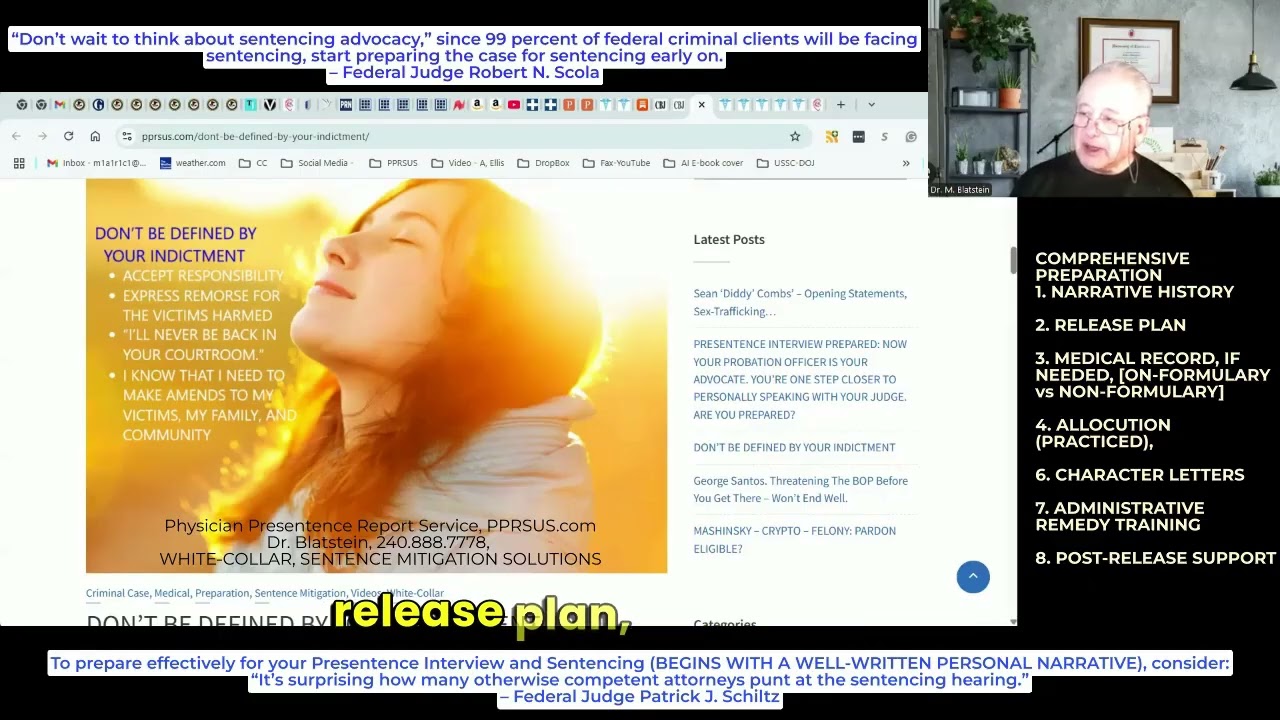Switch to the PRN tab
The image size is (1280, 720).
coord(346,104)
